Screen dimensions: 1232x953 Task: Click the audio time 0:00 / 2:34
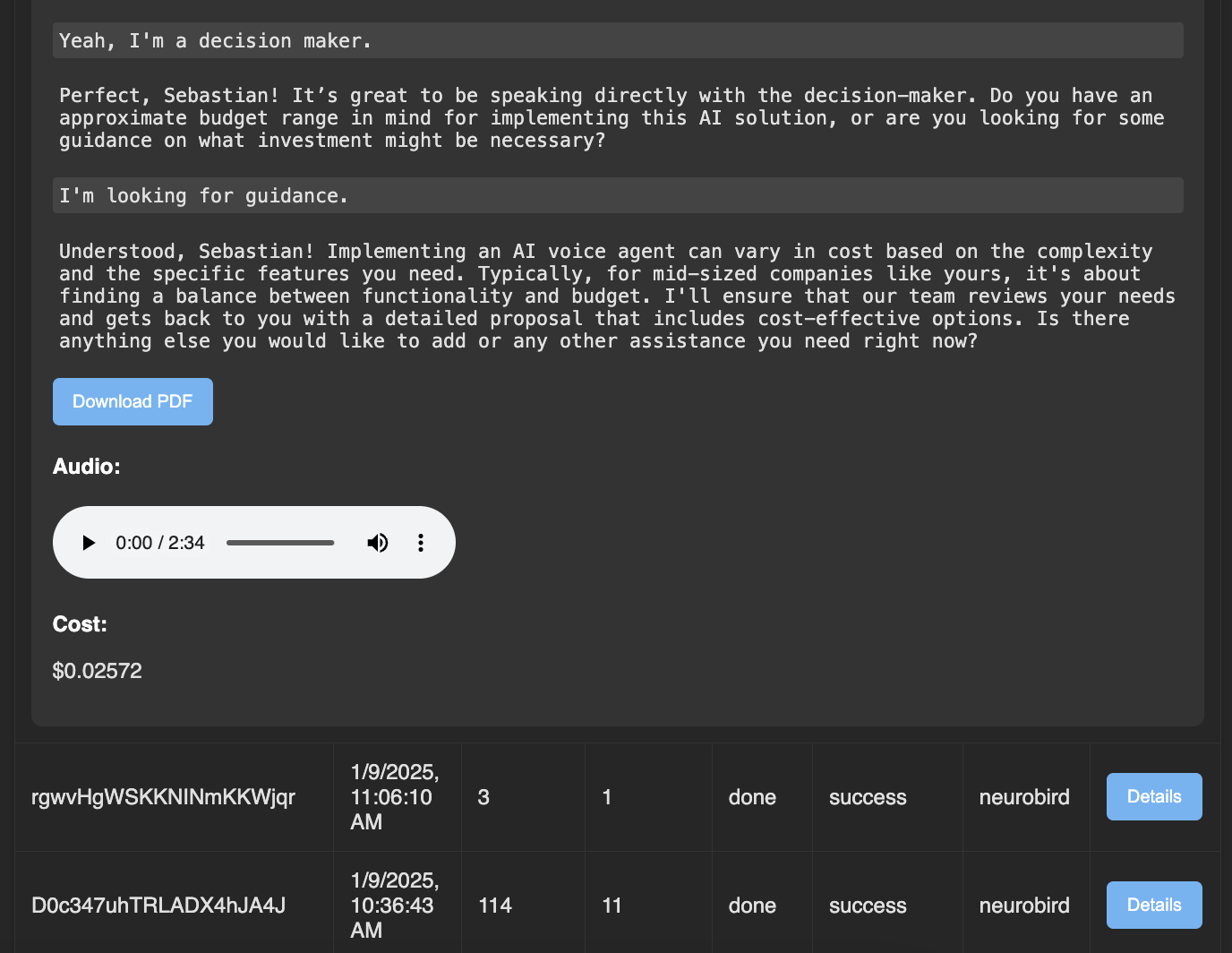[x=160, y=543]
